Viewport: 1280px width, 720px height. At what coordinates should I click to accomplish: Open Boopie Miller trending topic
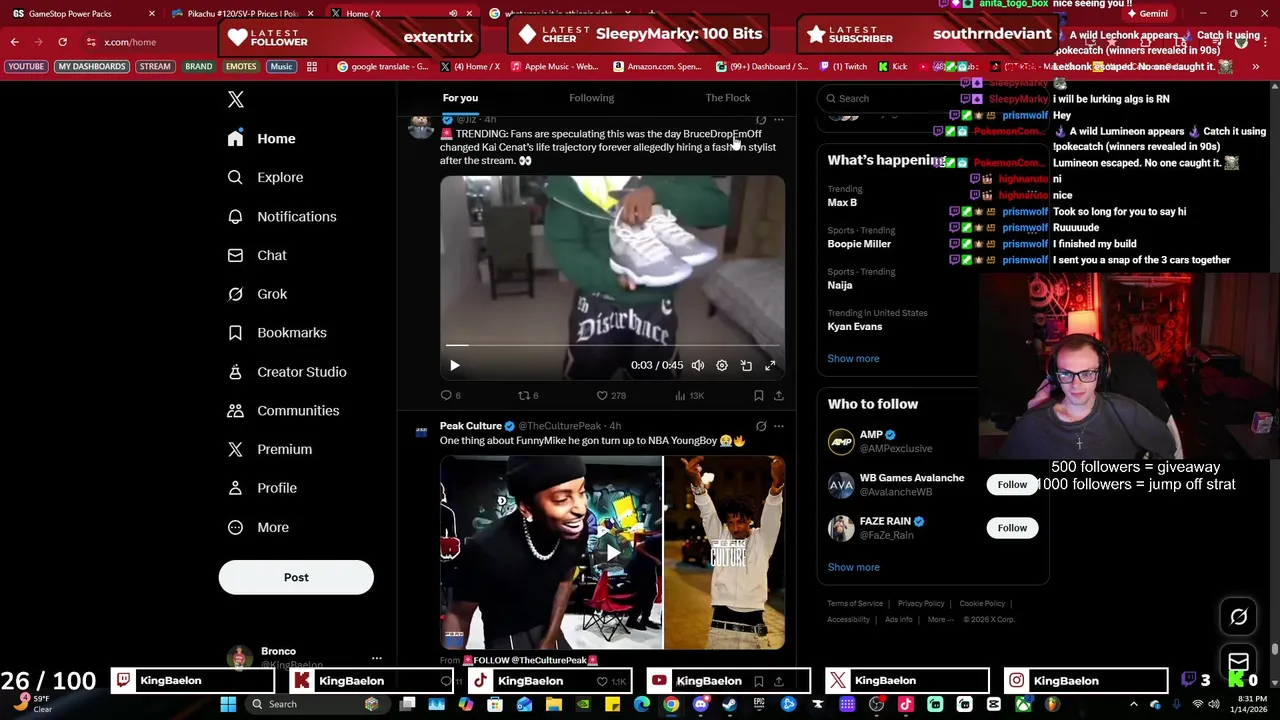coord(859,244)
